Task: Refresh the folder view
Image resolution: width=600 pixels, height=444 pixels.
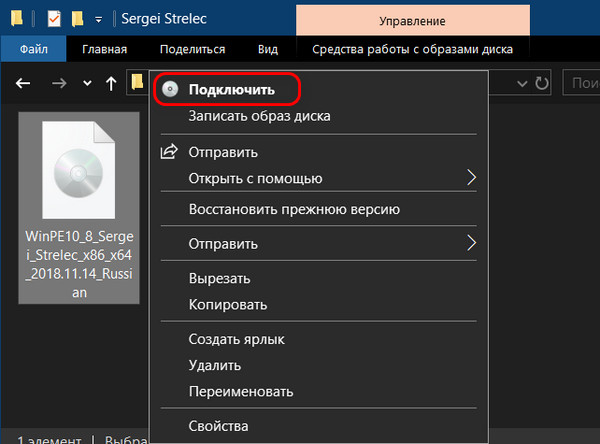Action: click(541, 83)
